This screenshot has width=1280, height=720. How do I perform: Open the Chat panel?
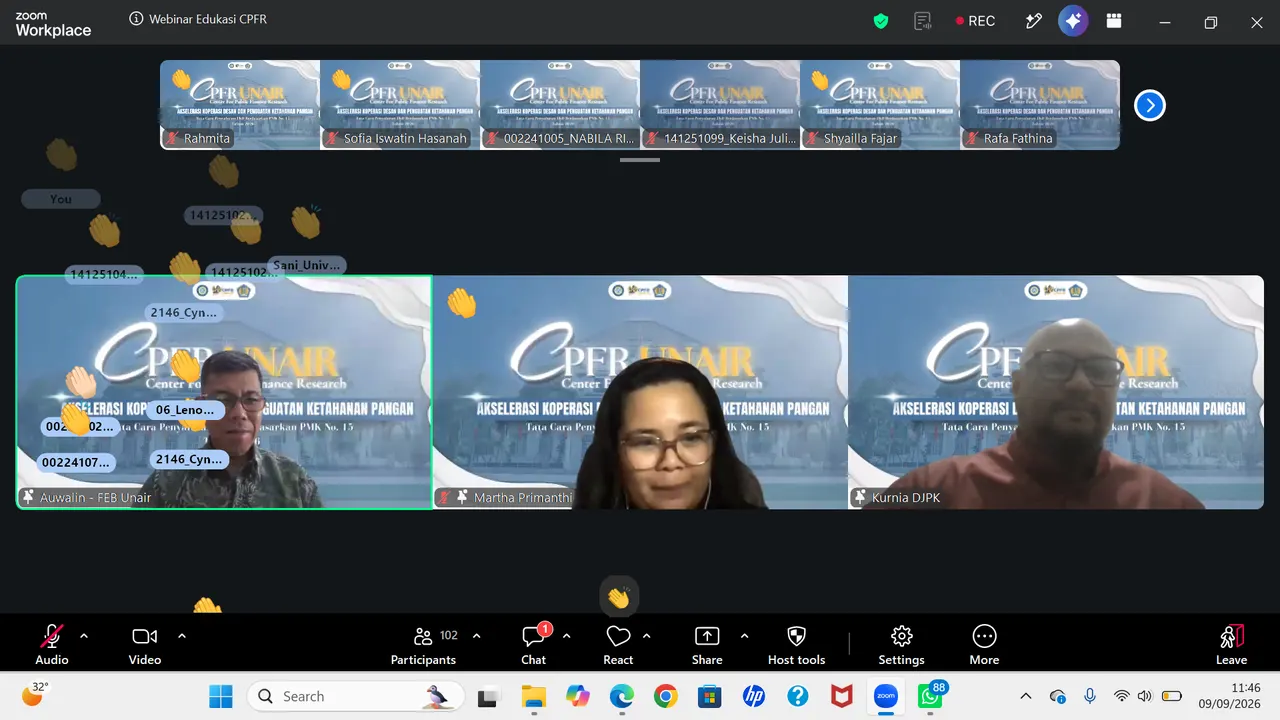click(x=534, y=644)
